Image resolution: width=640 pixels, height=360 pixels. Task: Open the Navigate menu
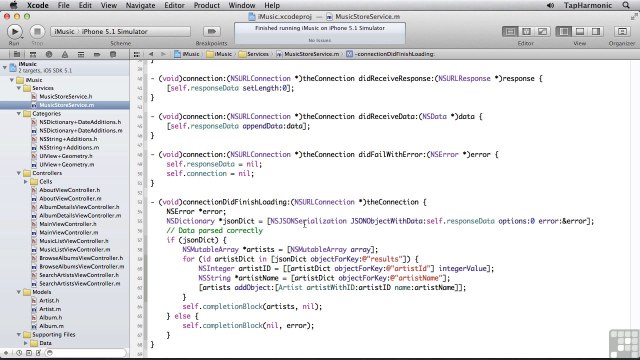(140, 5)
